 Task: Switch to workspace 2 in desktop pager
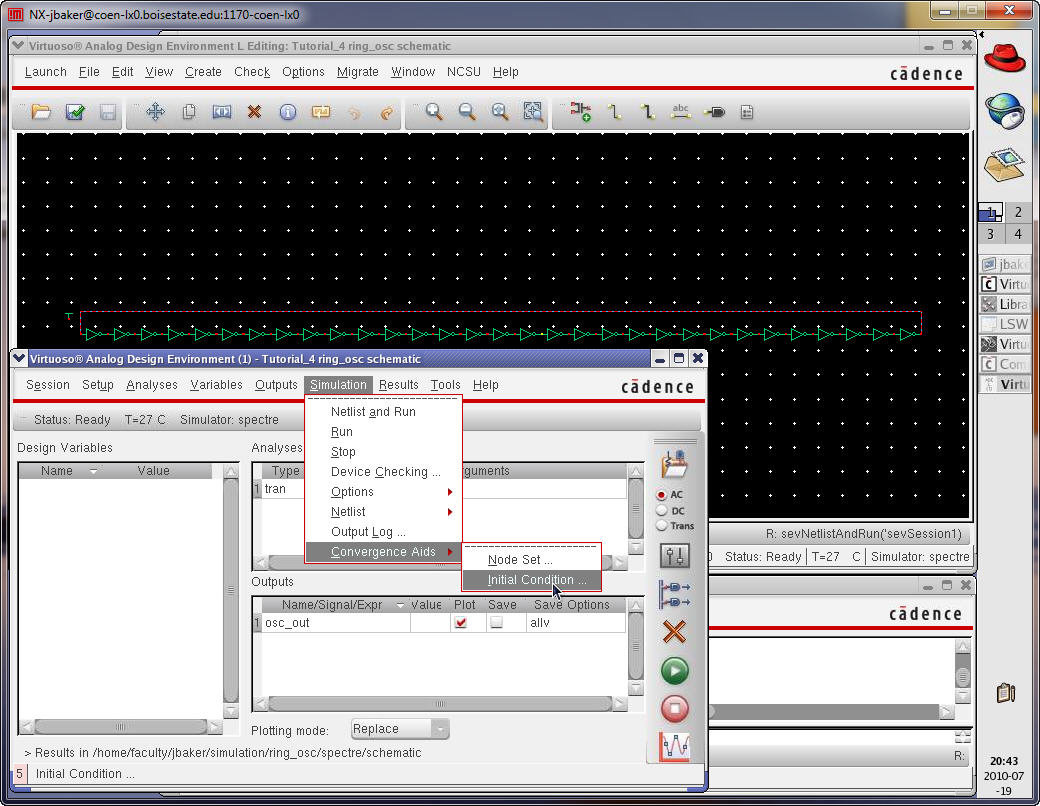click(1017, 212)
